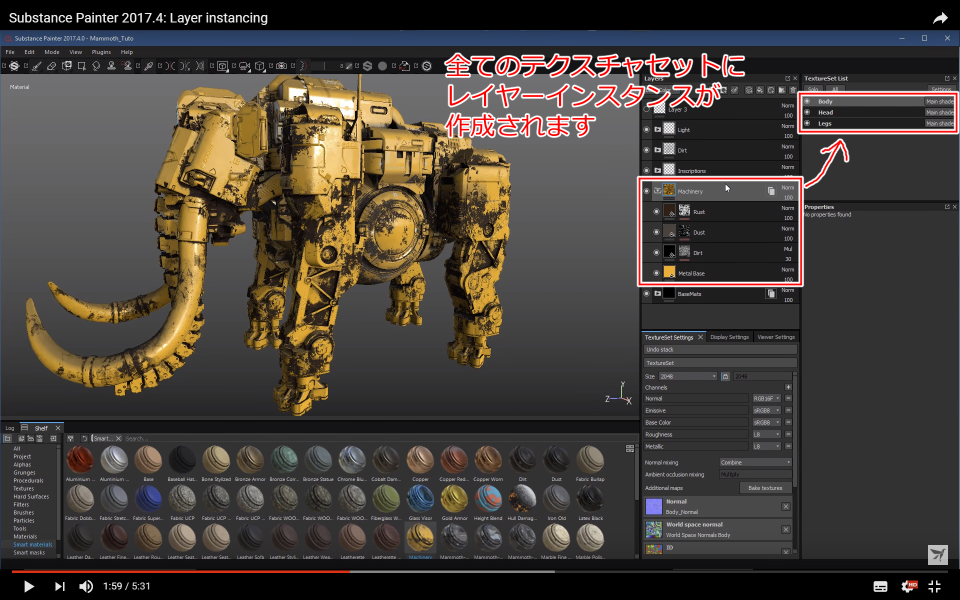This screenshot has width=960, height=600.
Task: Pick the Gold Armor smart material
Action: (x=454, y=503)
